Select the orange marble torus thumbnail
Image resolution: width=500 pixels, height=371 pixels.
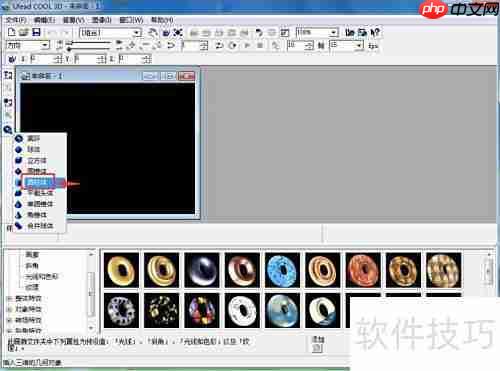pos(363,270)
